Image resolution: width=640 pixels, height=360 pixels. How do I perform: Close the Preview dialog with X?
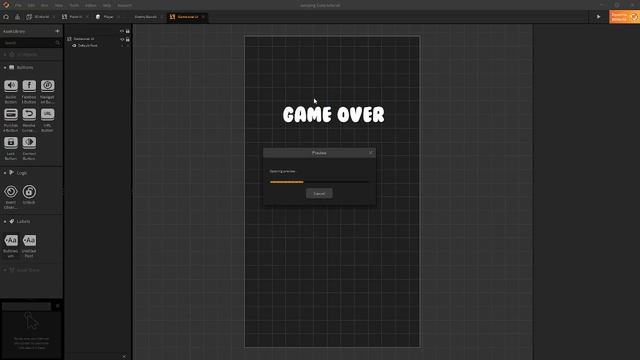[x=371, y=153]
